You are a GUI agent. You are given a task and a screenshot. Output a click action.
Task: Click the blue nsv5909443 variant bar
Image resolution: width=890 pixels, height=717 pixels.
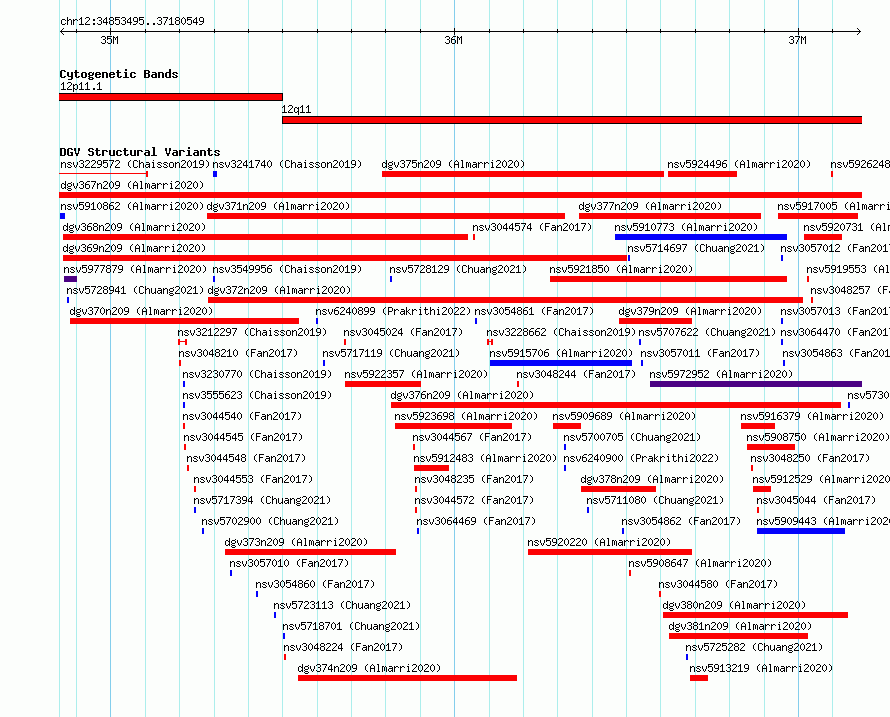(801, 531)
